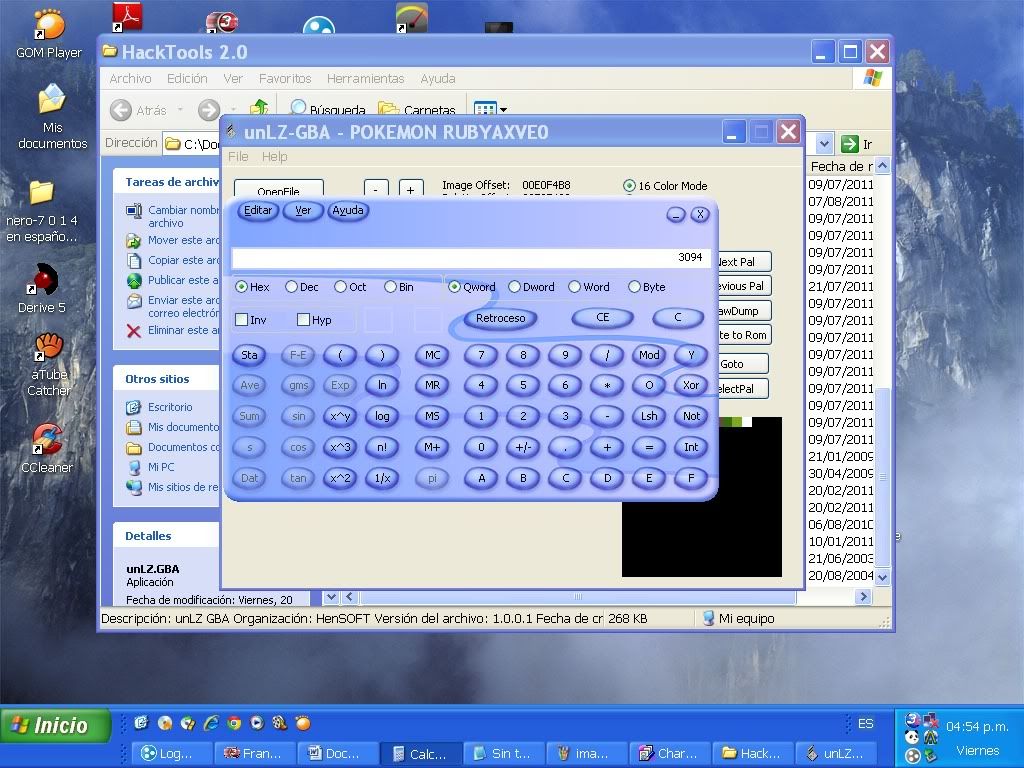Activate the Char... taskbar button

coord(670,753)
